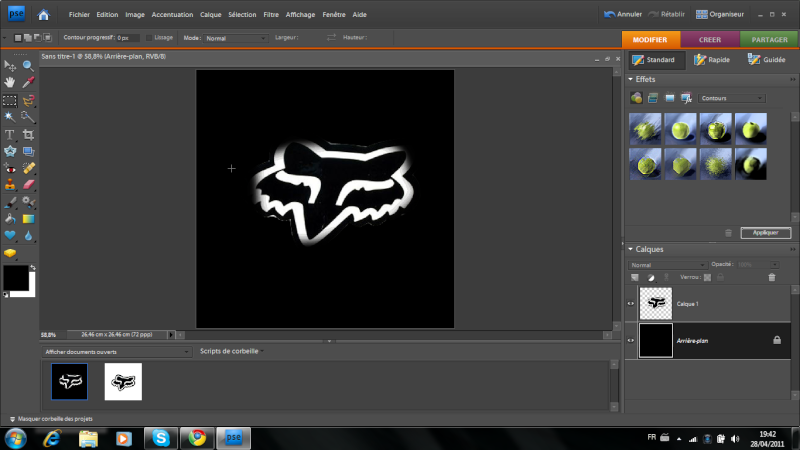Switch to Rapide edit mode

tap(712, 60)
